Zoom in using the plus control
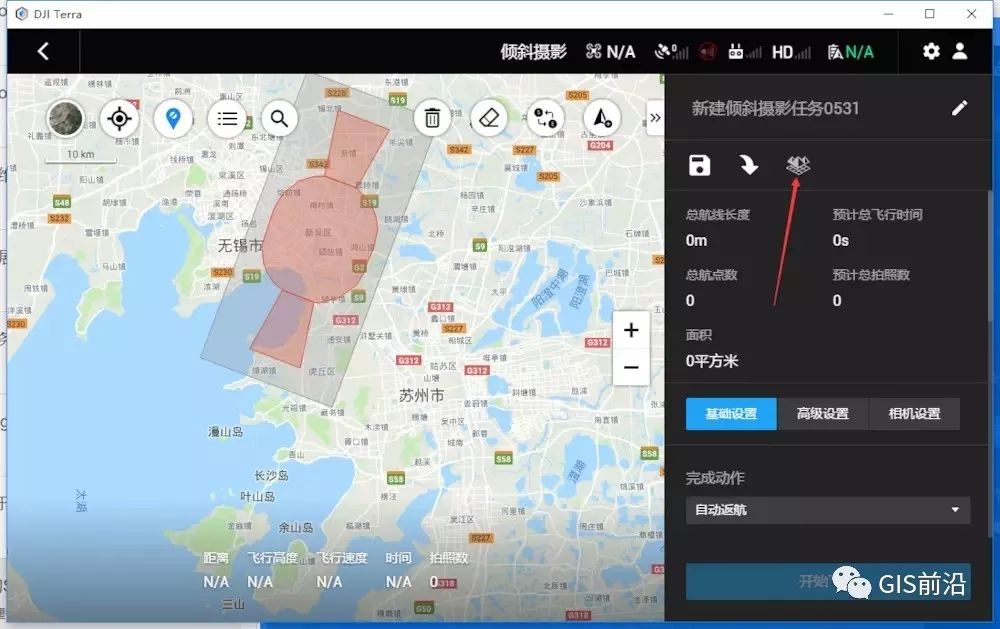The width and height of the screenshot is (1000, 629). pyautogui.click(x=630, y=329)
